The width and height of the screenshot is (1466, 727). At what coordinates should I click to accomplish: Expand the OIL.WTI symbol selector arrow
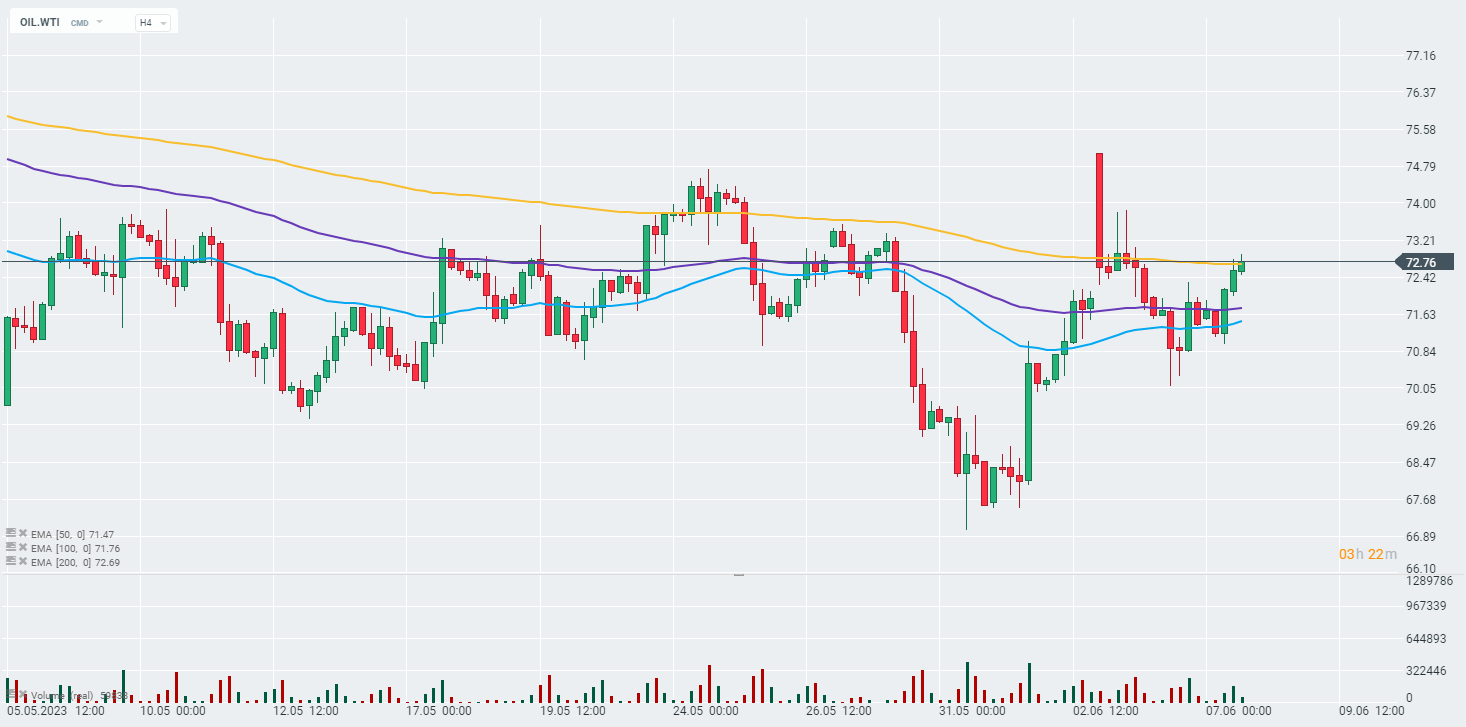click(x=100, y=22)
